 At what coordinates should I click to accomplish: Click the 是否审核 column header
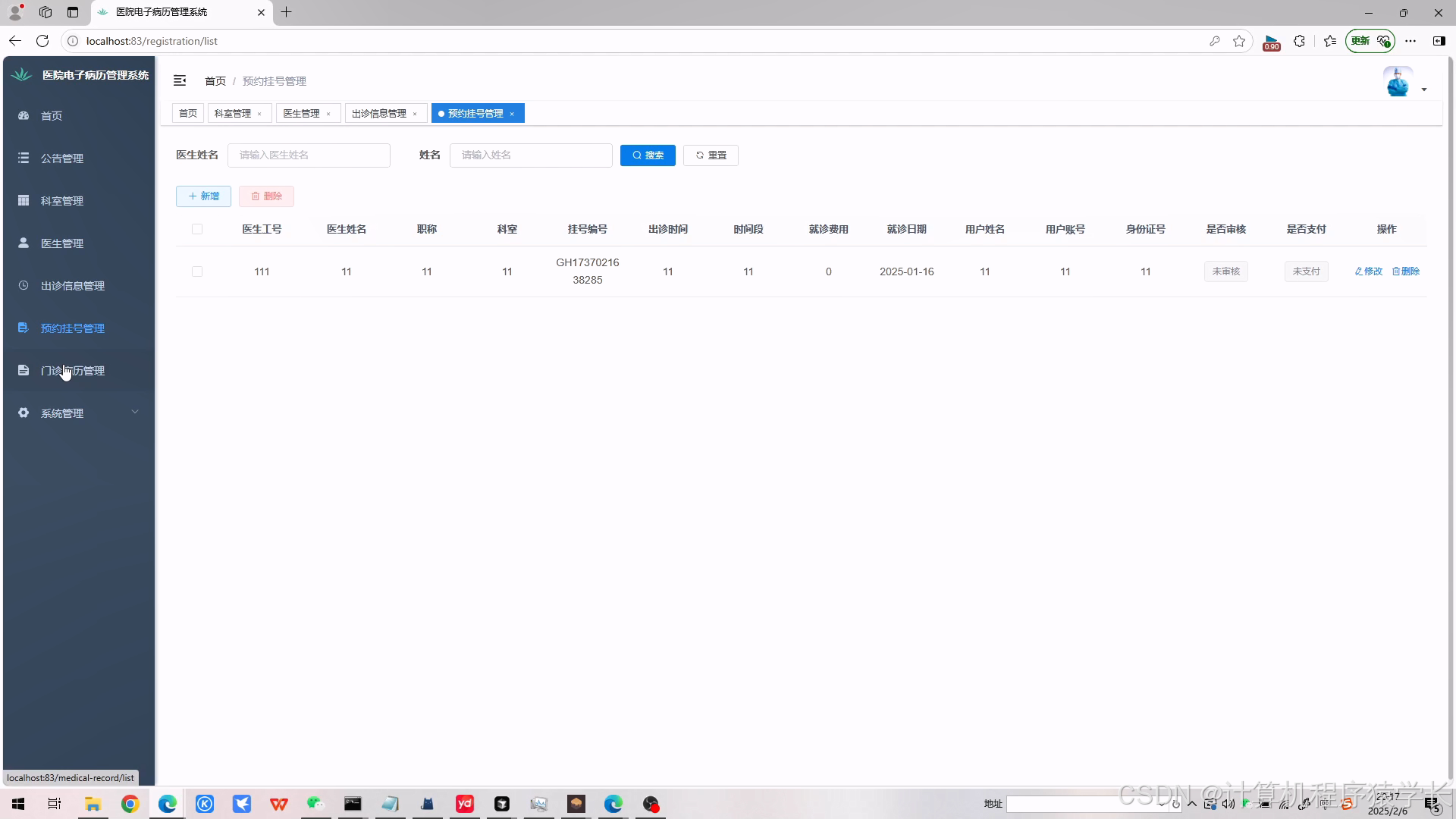click(1226, 229)
